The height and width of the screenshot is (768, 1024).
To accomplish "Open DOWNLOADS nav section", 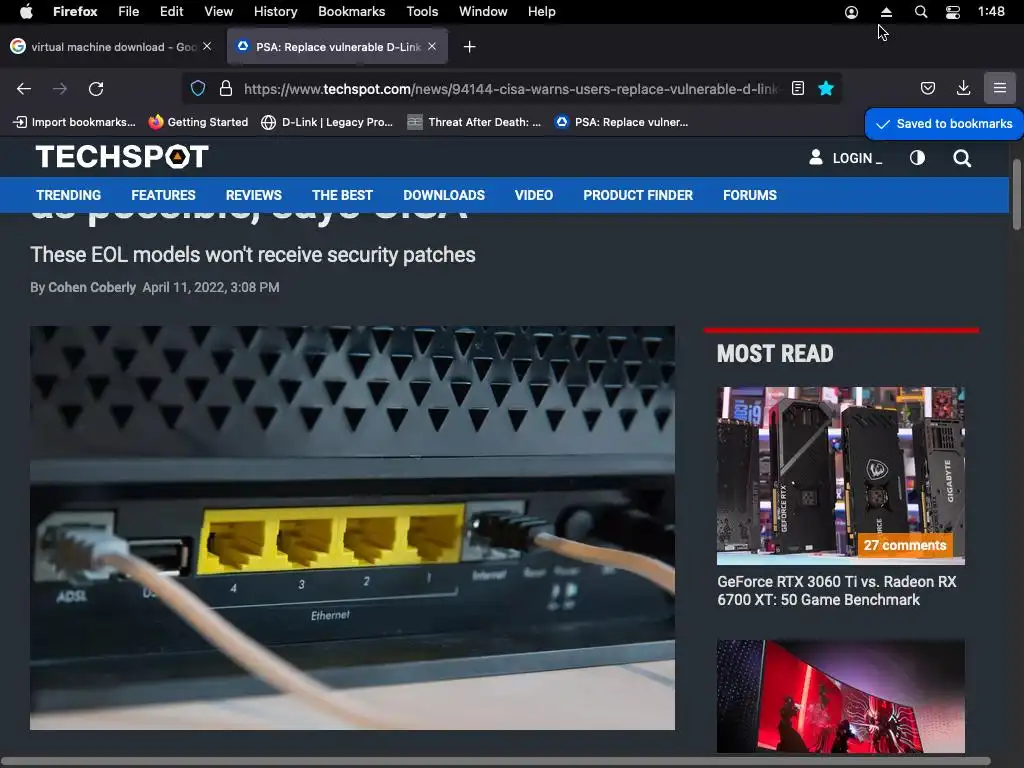I will [x=444, y=195].
